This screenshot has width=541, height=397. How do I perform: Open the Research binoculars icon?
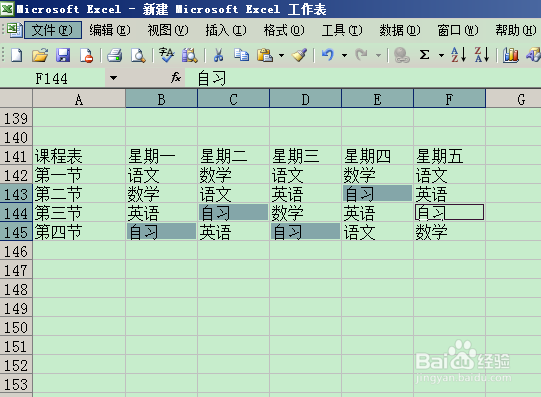[189, 55]
